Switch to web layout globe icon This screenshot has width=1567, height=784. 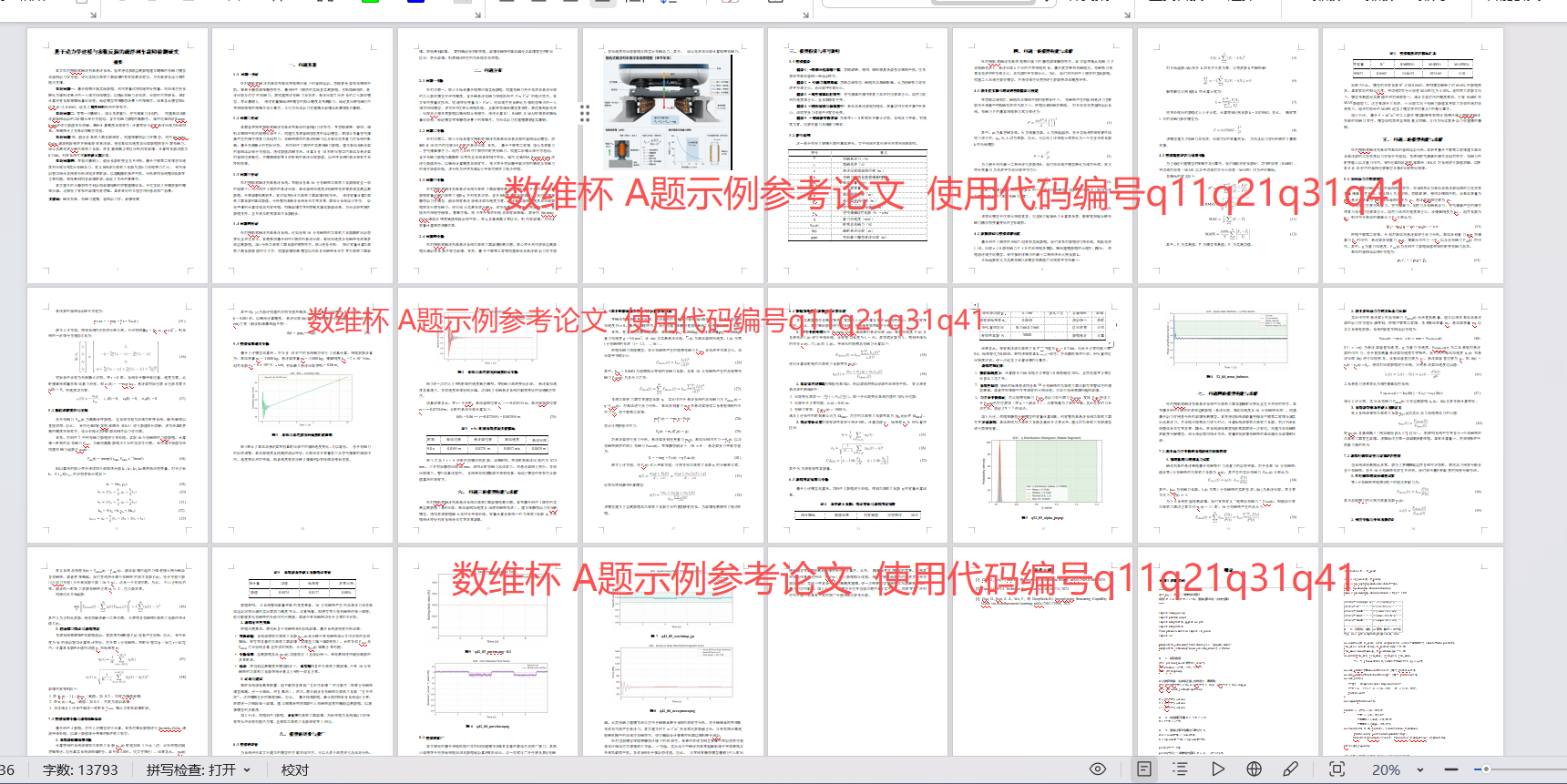[1255, 769]
